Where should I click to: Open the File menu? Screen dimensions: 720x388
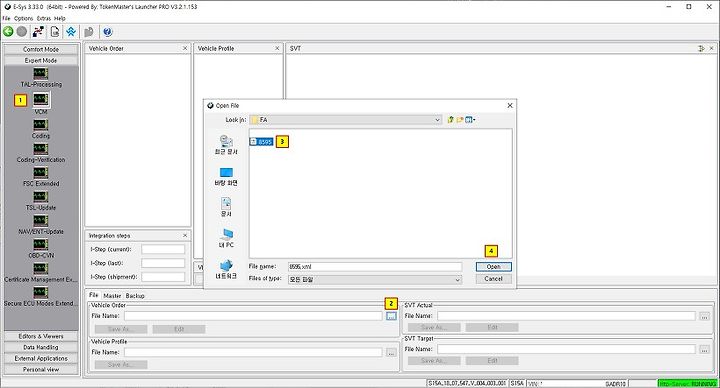[6, 18]
